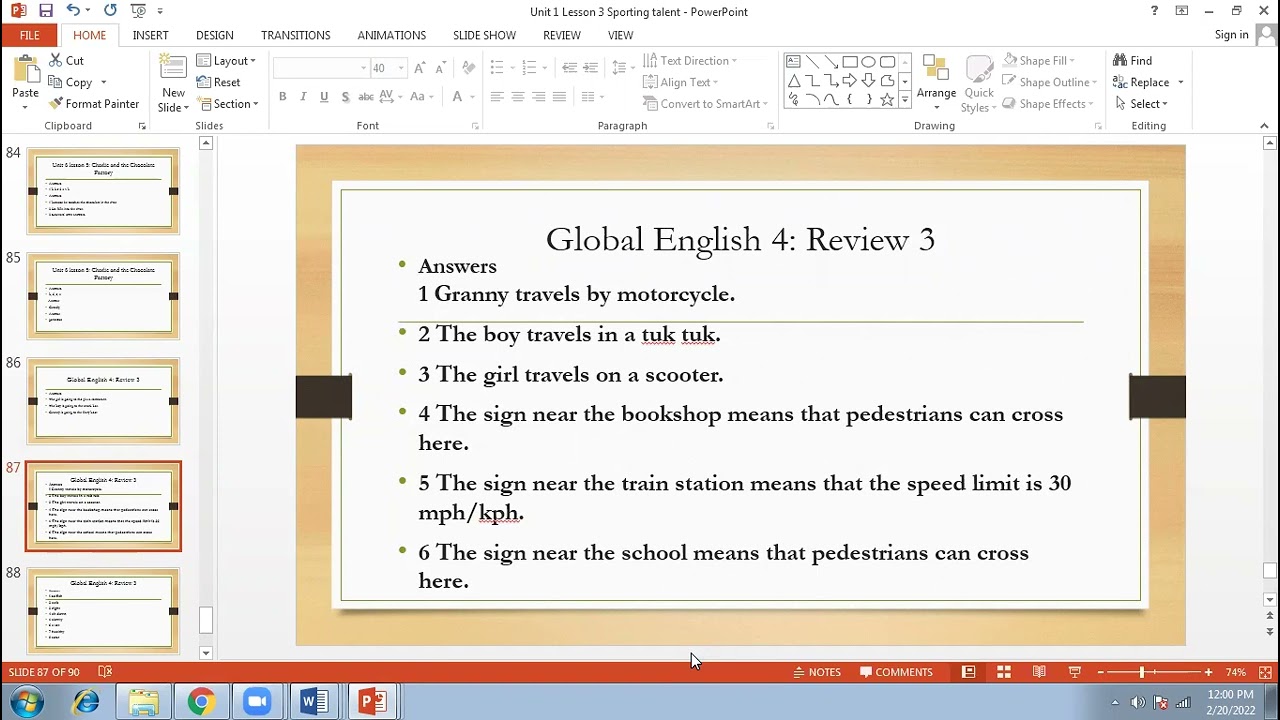
Task: Switch to the INSERT tab
Action: 150,35
